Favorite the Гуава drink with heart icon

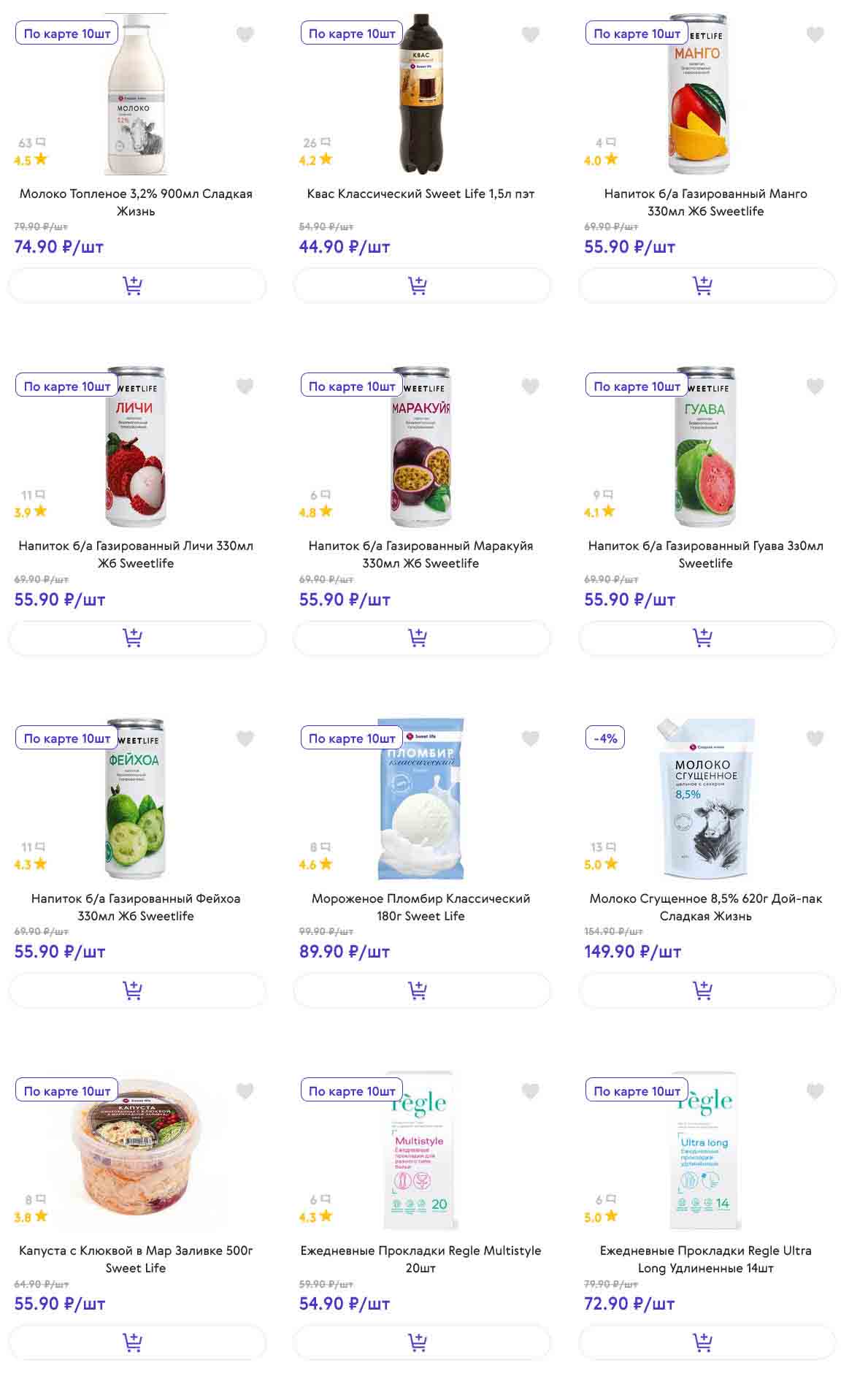point(815,386)
